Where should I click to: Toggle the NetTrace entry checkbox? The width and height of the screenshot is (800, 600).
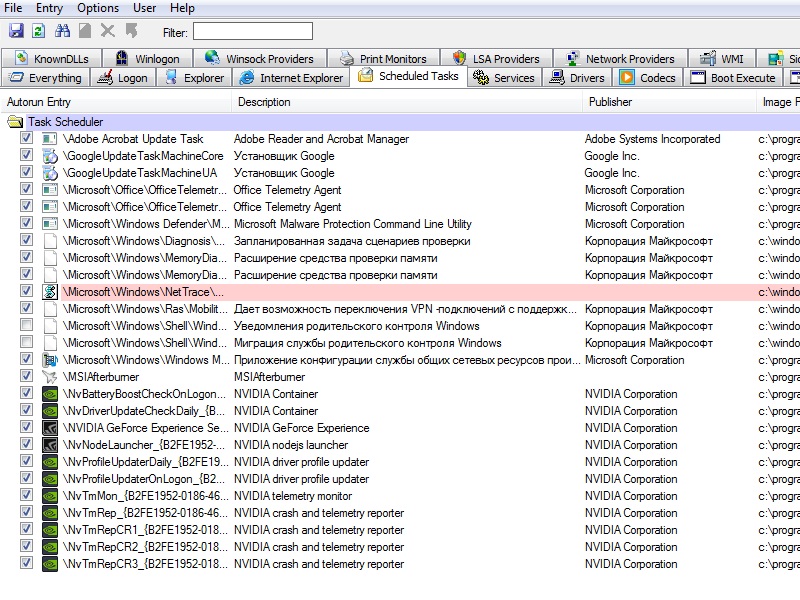[x=26, y=290]
